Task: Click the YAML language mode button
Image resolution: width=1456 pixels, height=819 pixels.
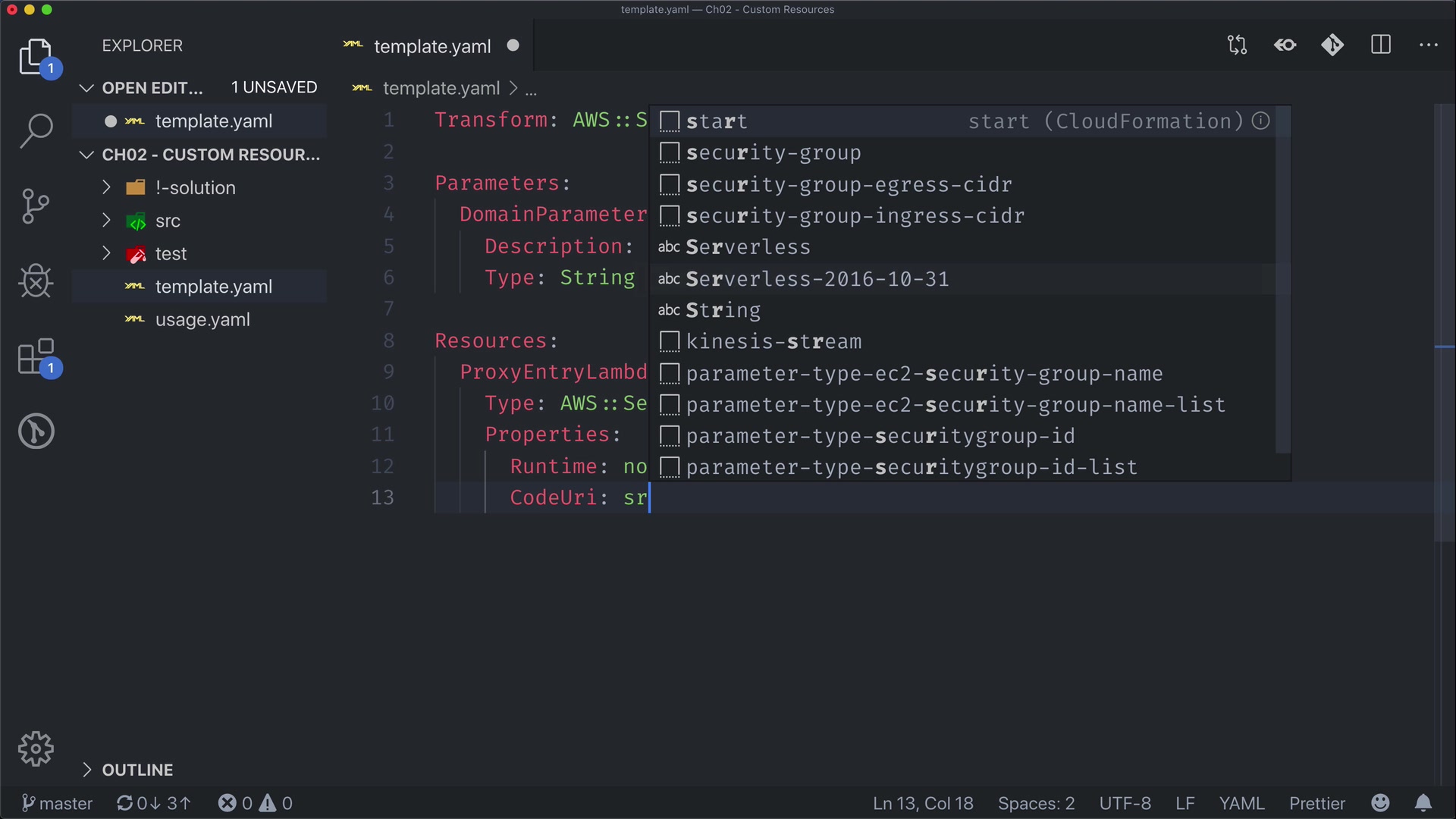Action: tap(1241, 802)
